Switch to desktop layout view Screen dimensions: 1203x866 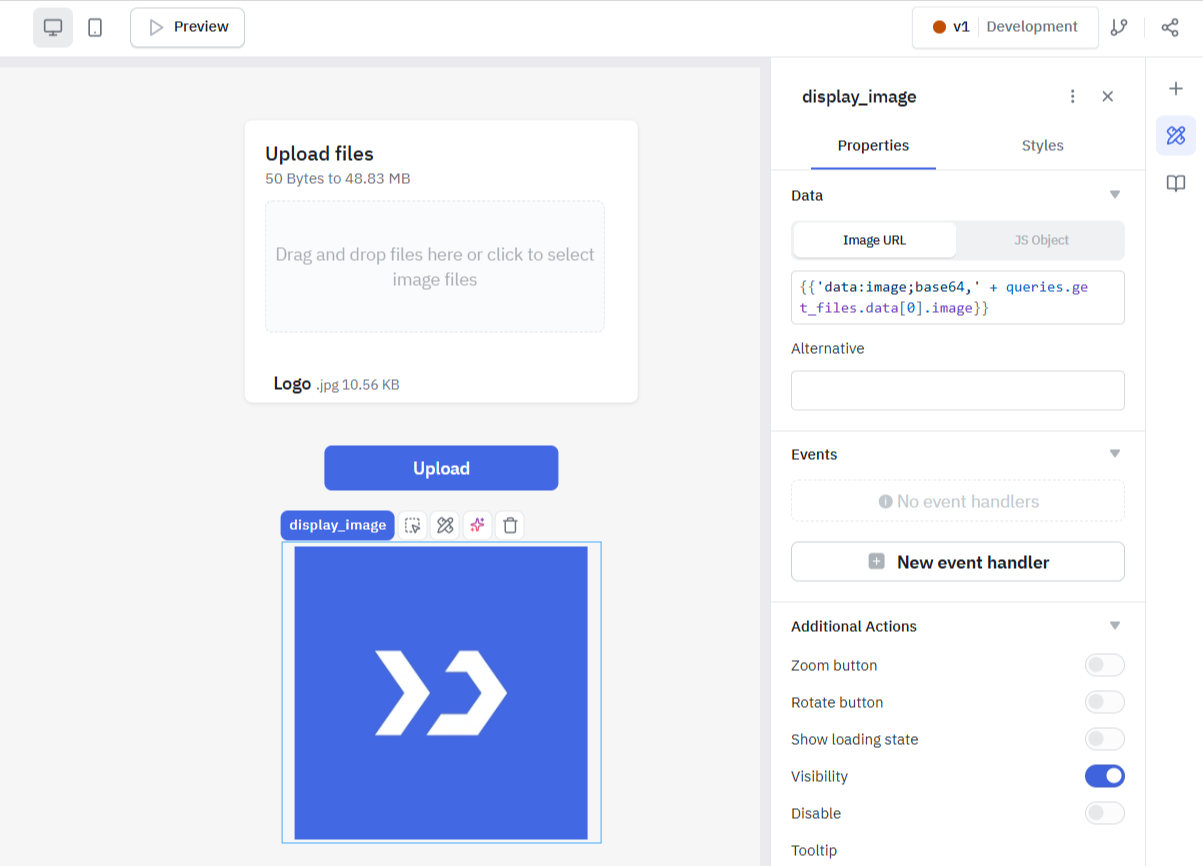(53, 28)
